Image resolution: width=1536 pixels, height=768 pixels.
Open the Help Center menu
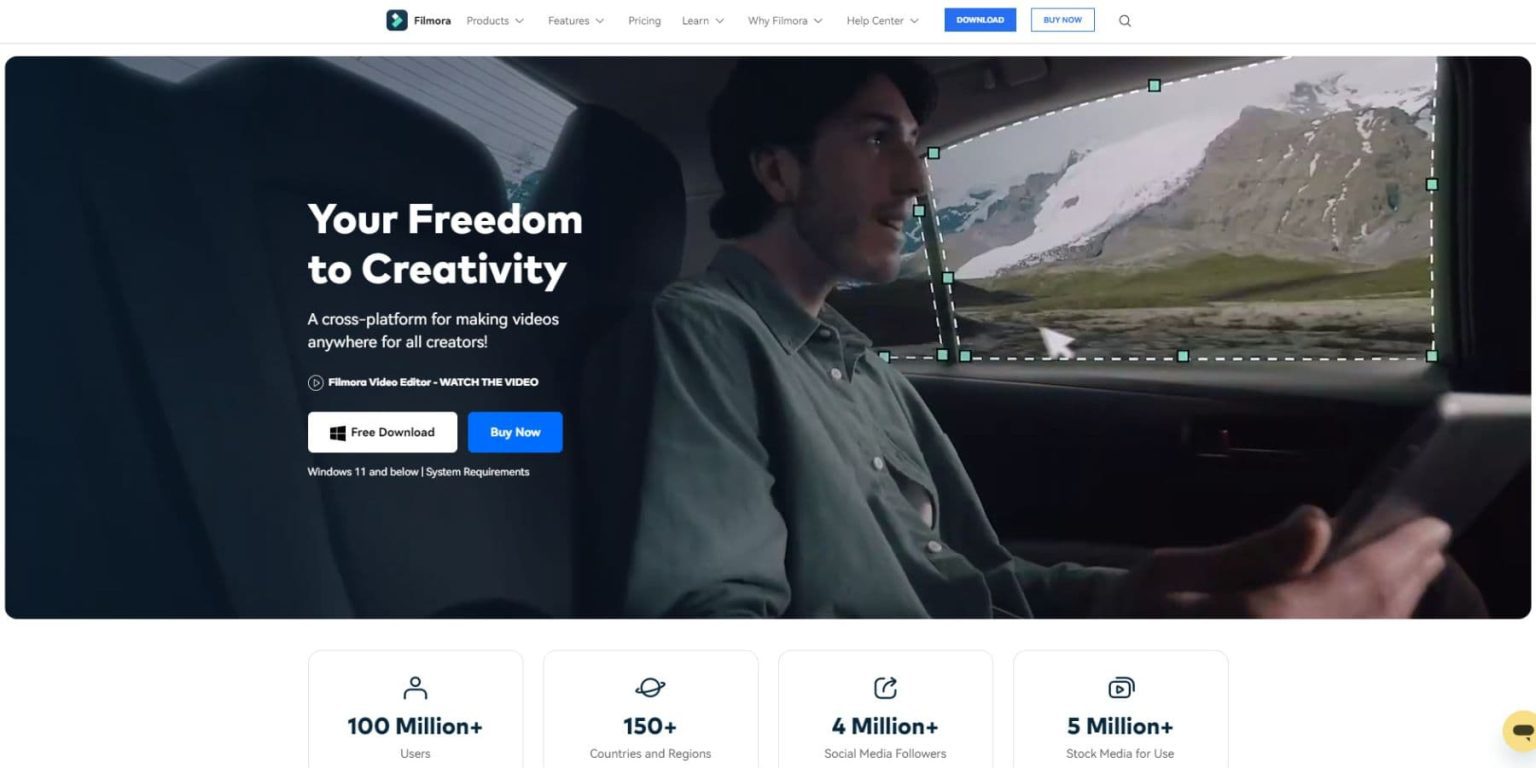[x=882, y=21]
